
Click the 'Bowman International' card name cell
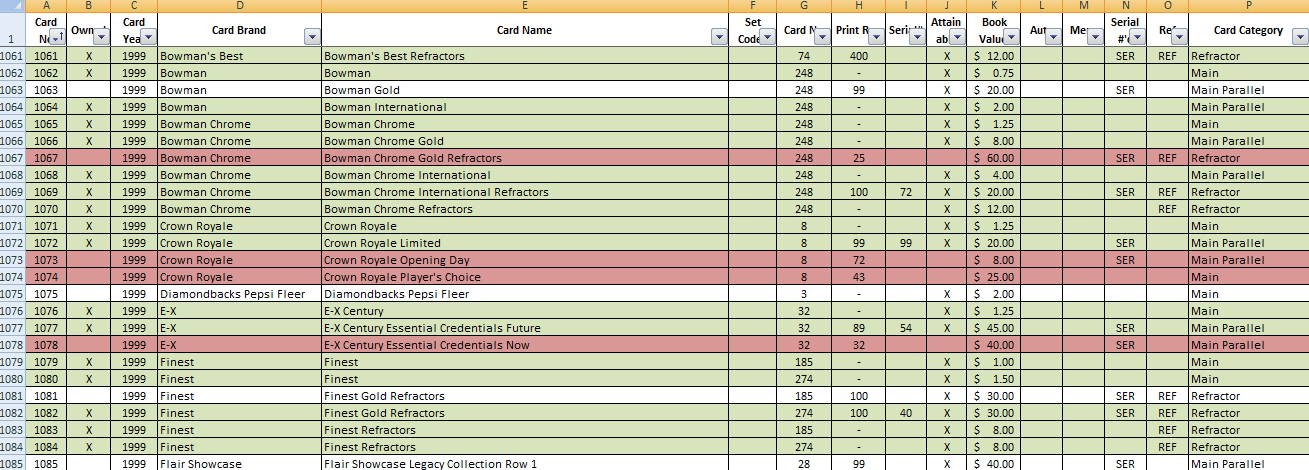(525, 107)
